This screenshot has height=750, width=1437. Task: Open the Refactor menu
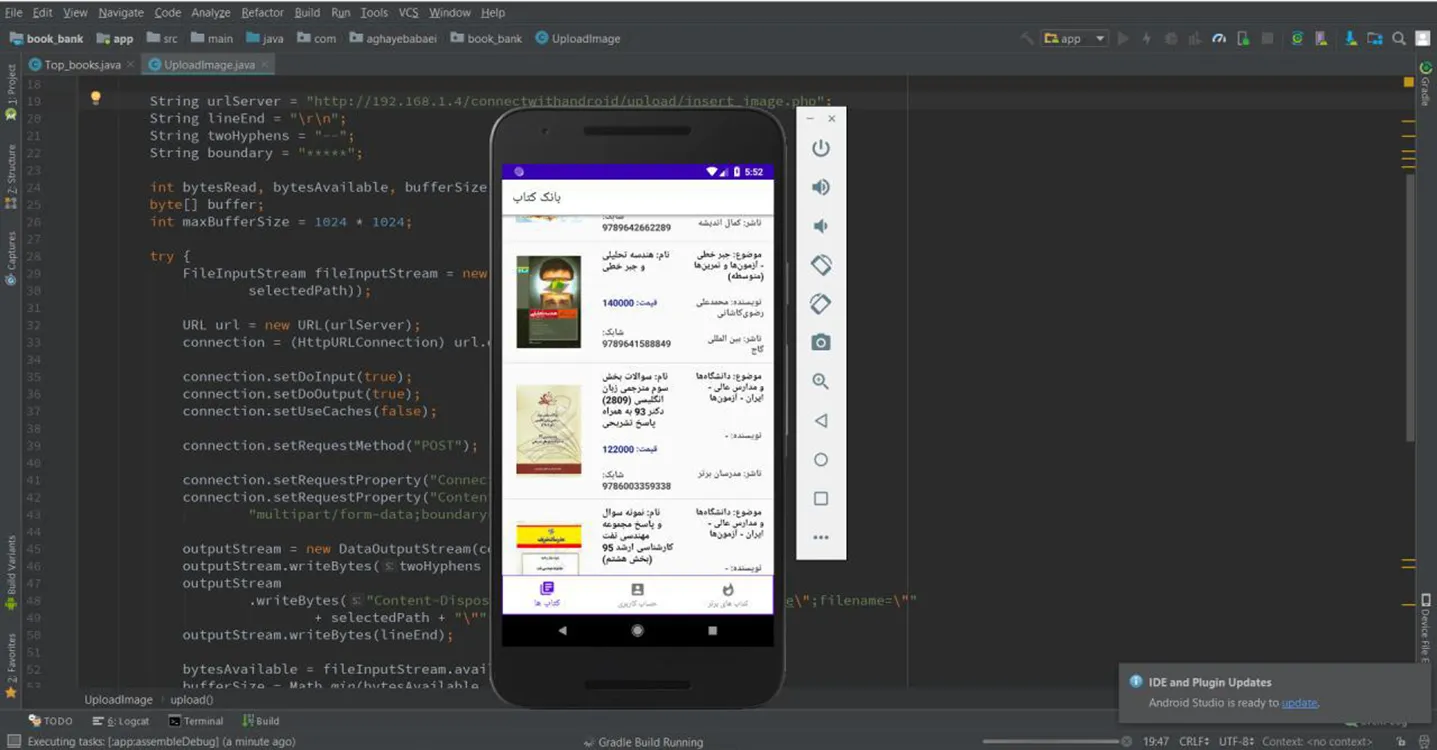[262, 13]
